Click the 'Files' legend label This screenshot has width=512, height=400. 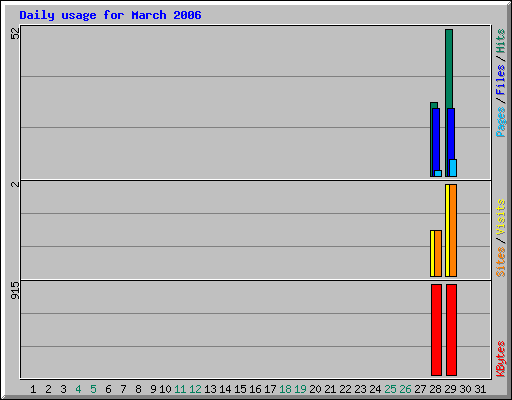(x=500, y=79)
